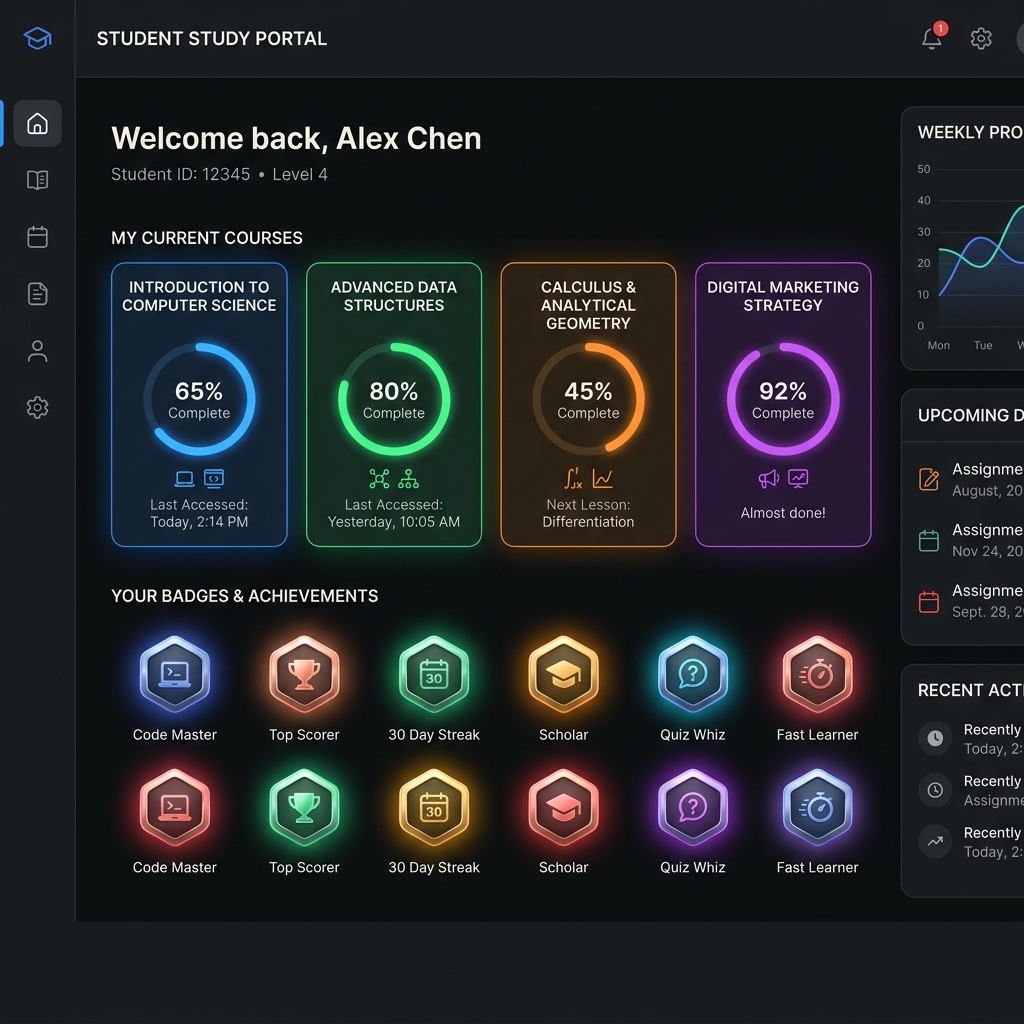Open the calendar icon in sidebar
The height and width of the screenshot is (1024, 1024).
coord(37,237)
